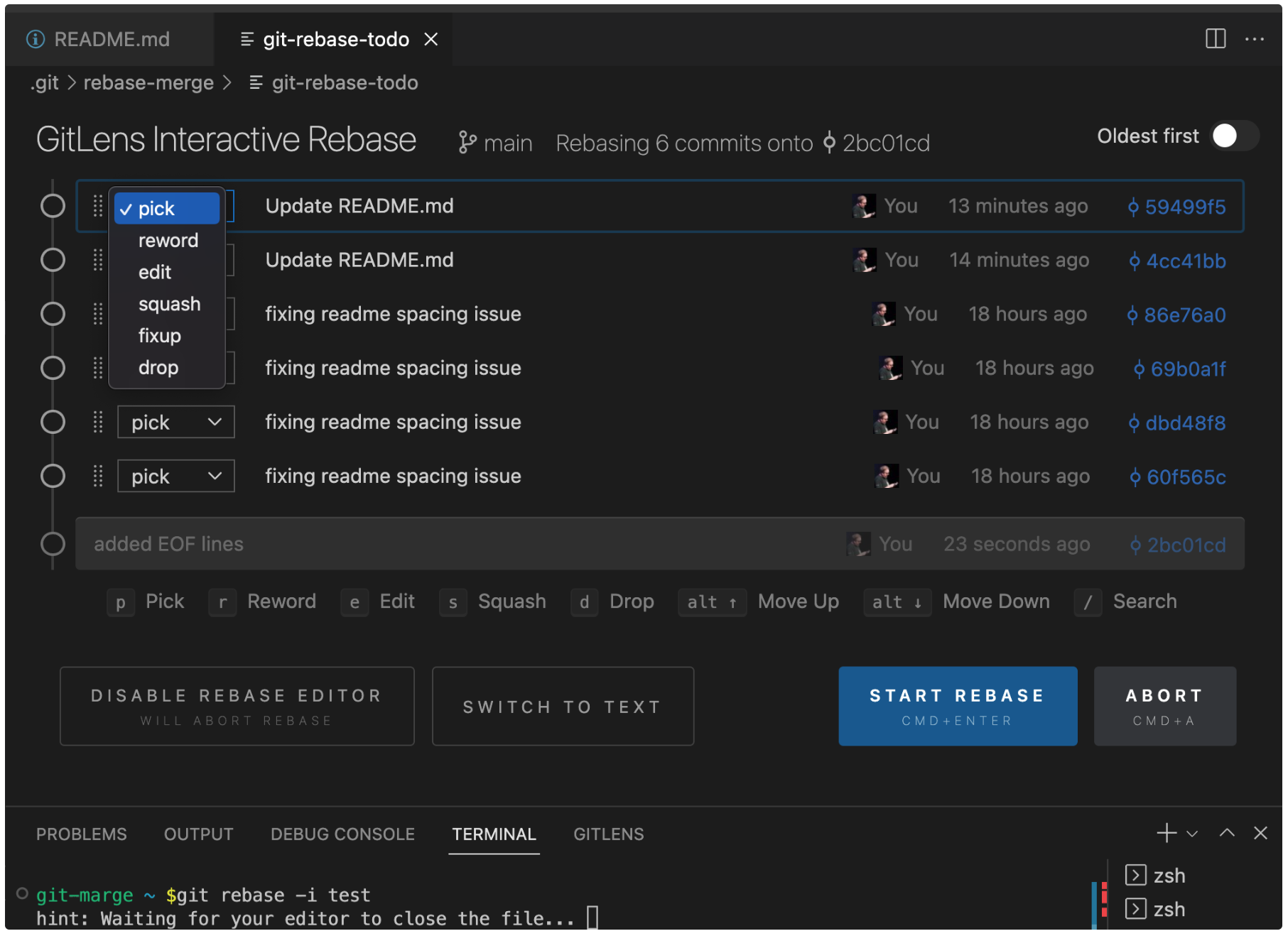Choose reword from the action dropdown
Image resolution: width=1288 pixels, height=936 pixels.
coord(168,240)
